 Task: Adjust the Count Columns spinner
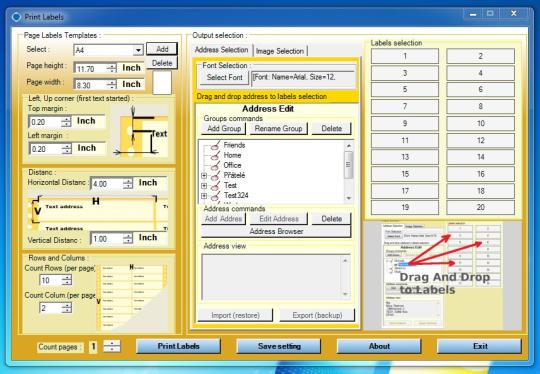(x=67, y=308)
